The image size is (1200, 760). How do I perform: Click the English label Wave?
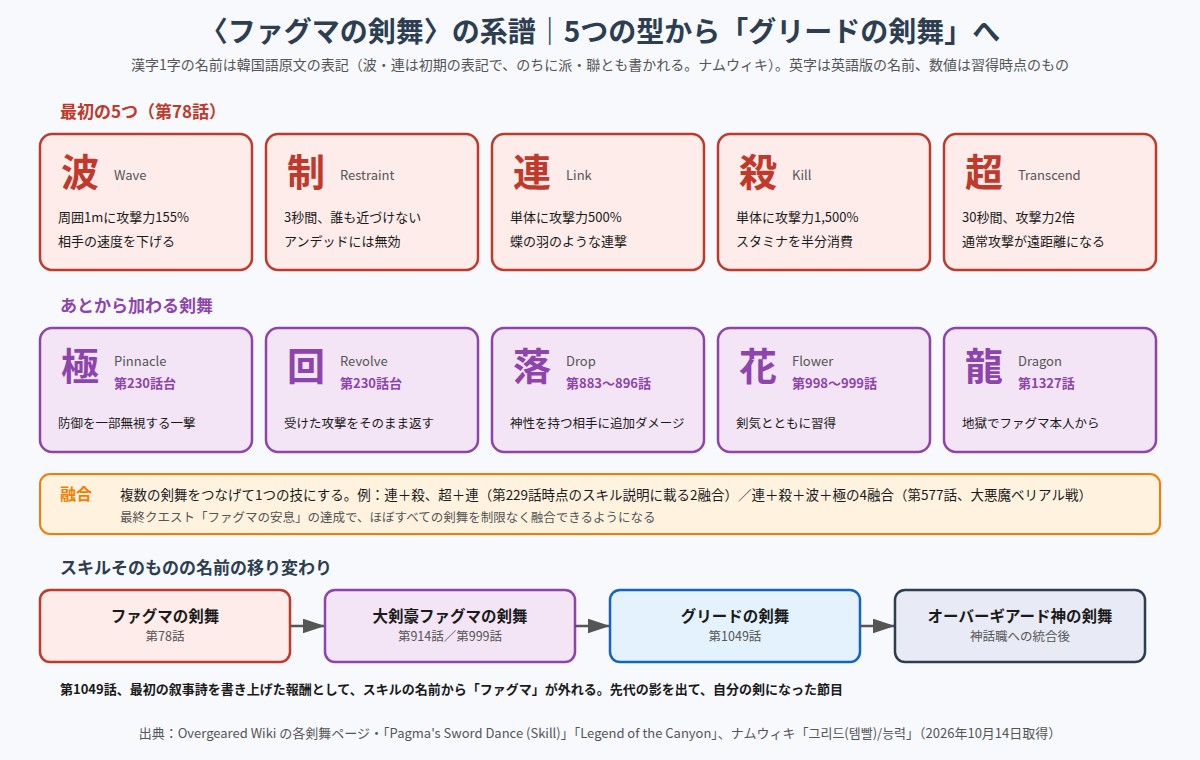pos(130,175)
